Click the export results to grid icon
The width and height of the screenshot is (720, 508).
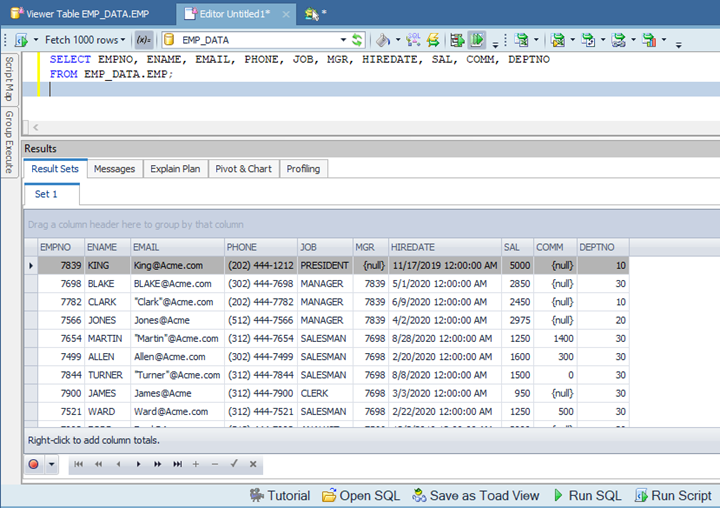coord(522,40)
